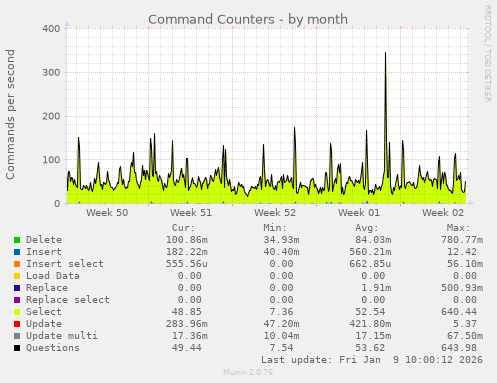This screenshot has width=497, height=383.
Task: Click the 'Week 52' axis label
Action: 275,213
